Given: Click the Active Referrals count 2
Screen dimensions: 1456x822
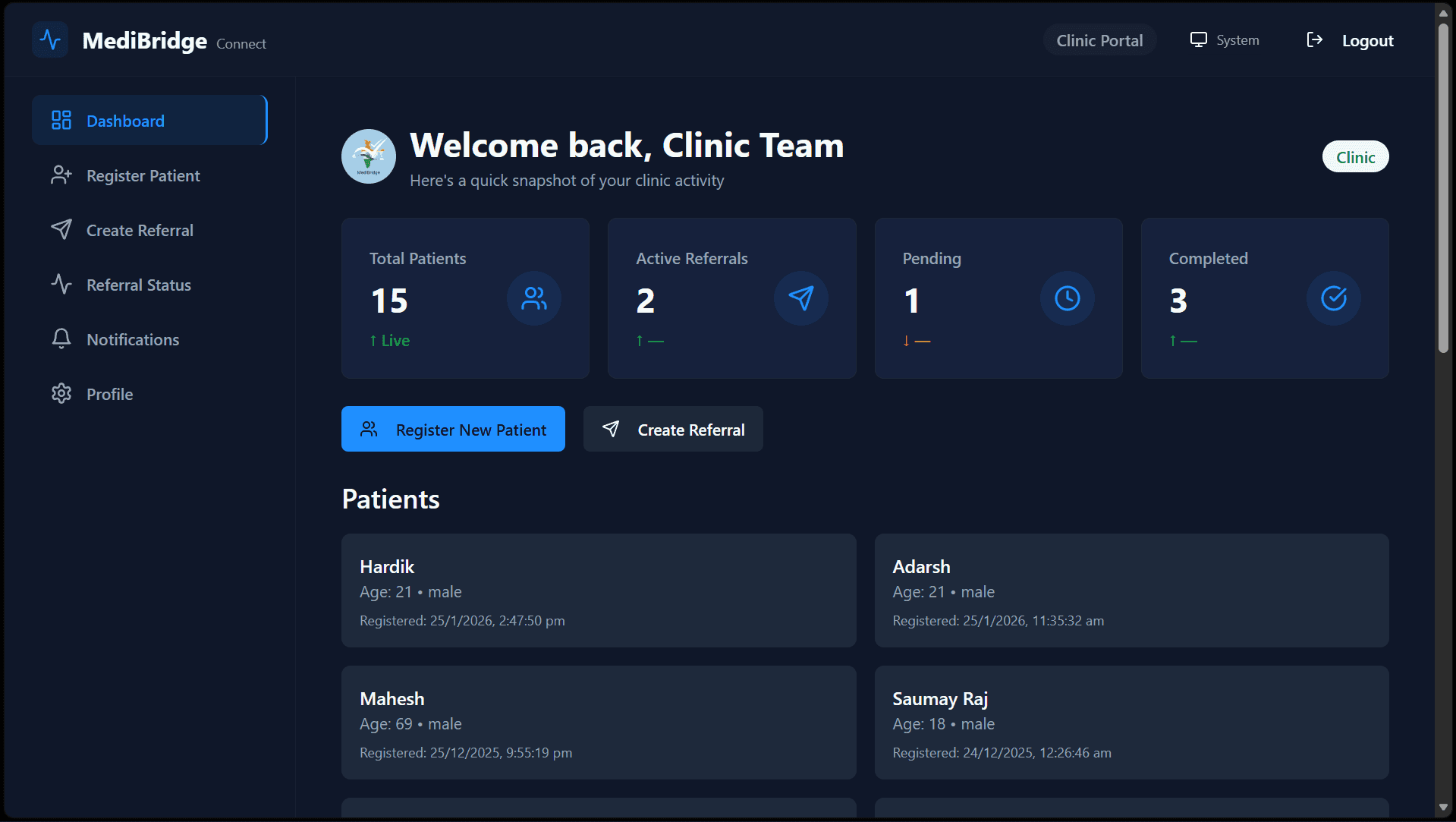Looking at the screenshot, I should pos(646,301).
